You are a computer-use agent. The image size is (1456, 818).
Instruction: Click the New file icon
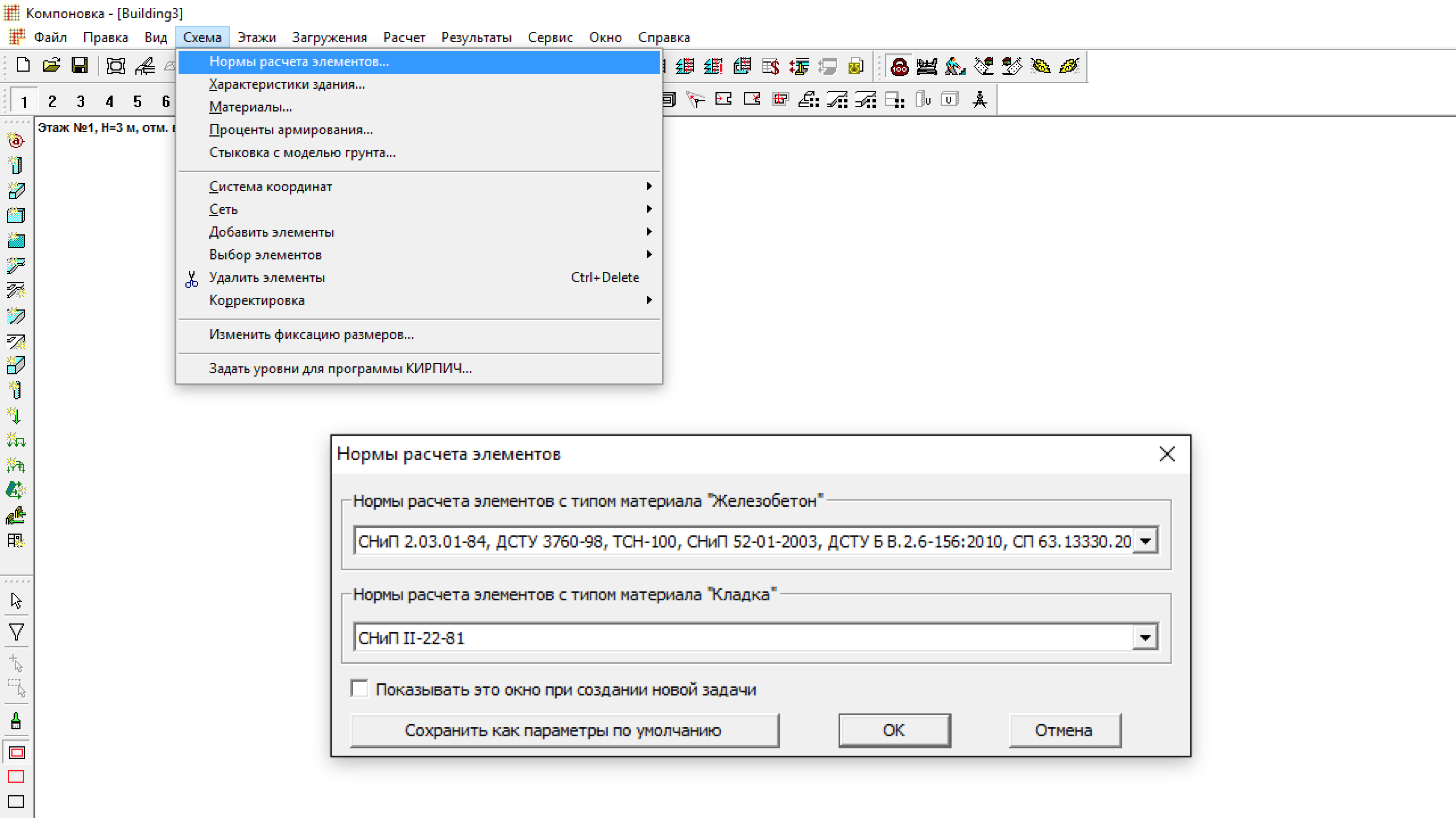[23, 65]
